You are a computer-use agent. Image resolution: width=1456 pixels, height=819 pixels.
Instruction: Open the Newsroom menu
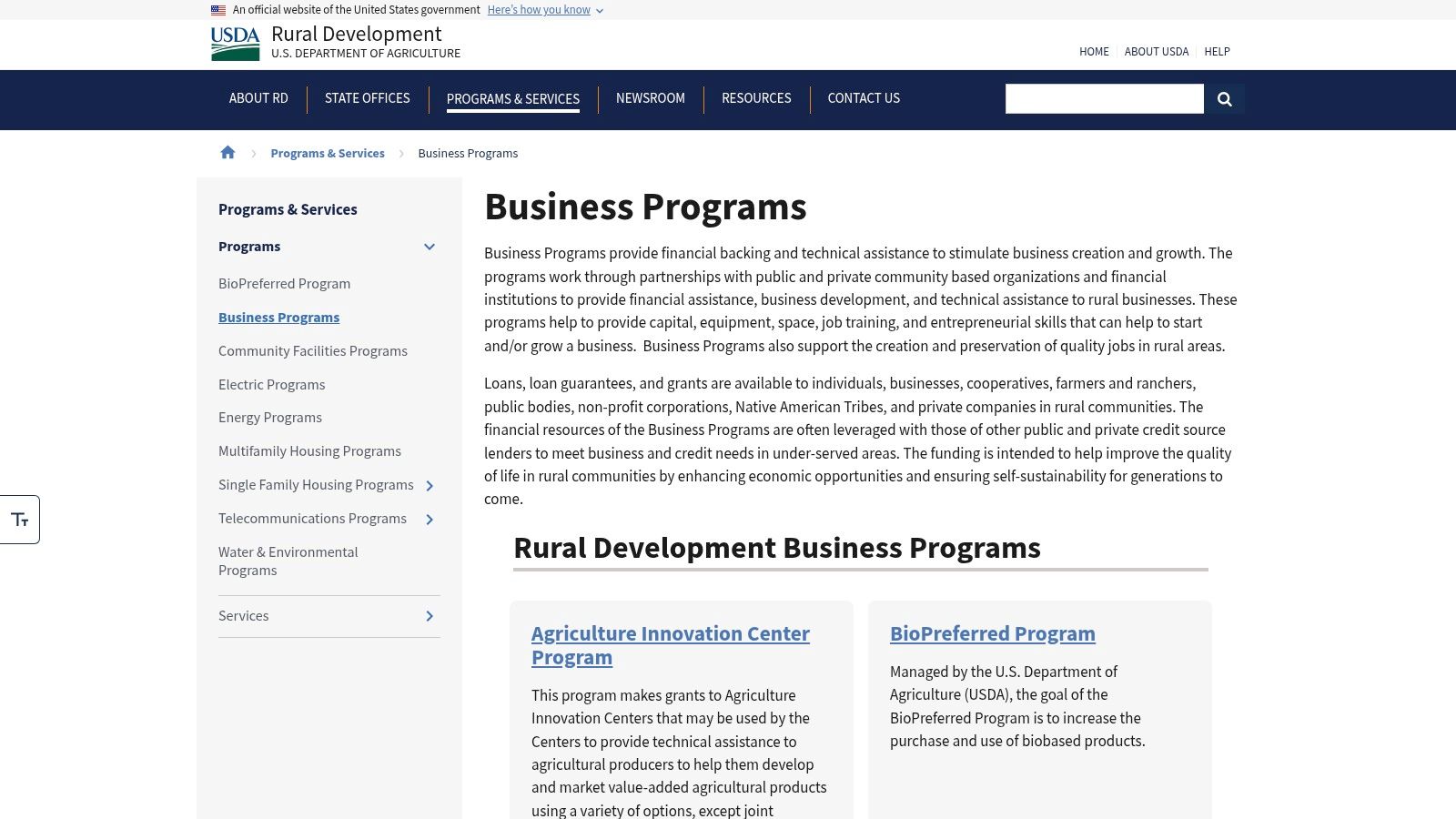coord(651,98)
